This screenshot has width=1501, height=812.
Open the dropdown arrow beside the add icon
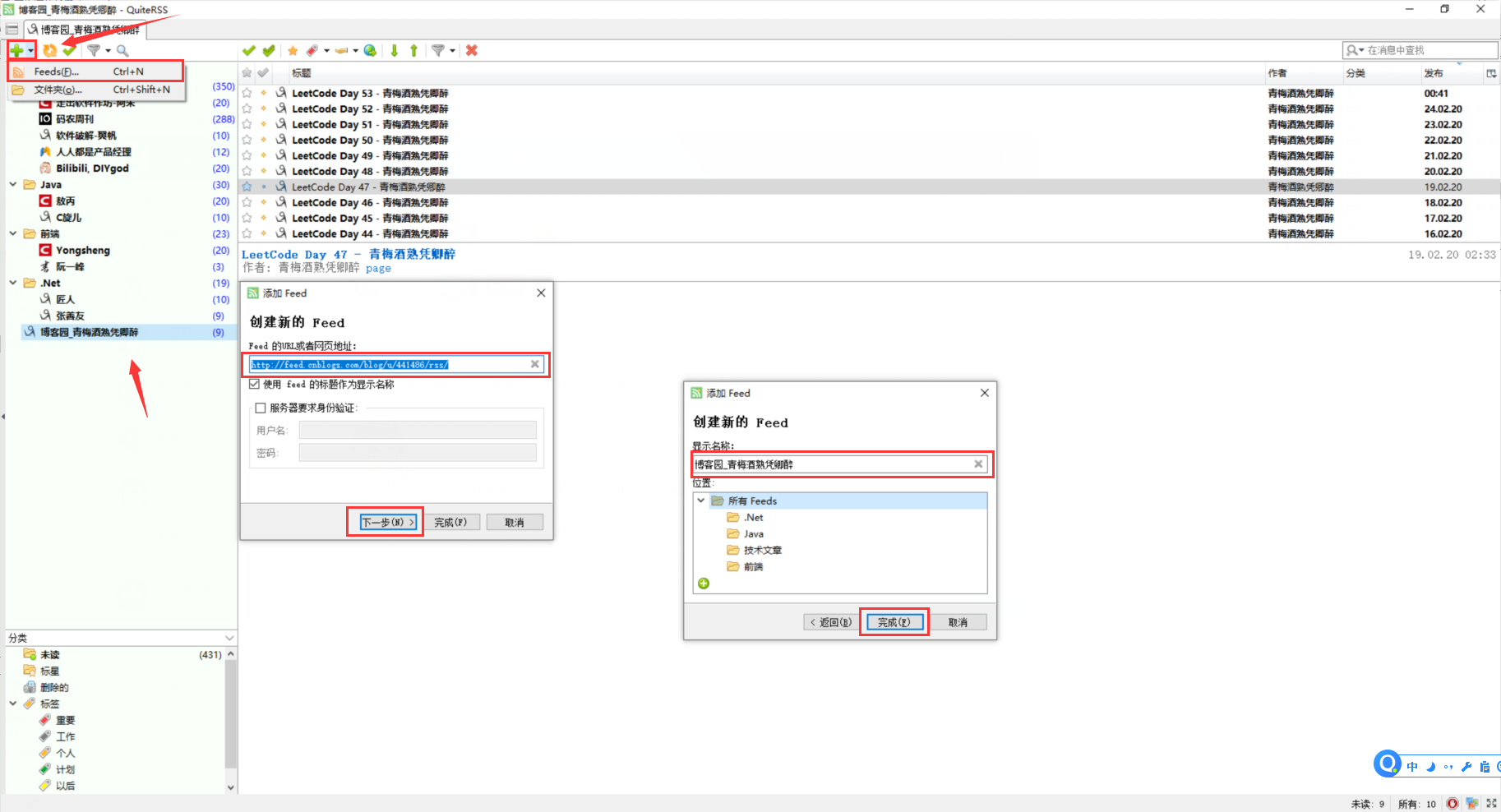(x=30, y=51)
